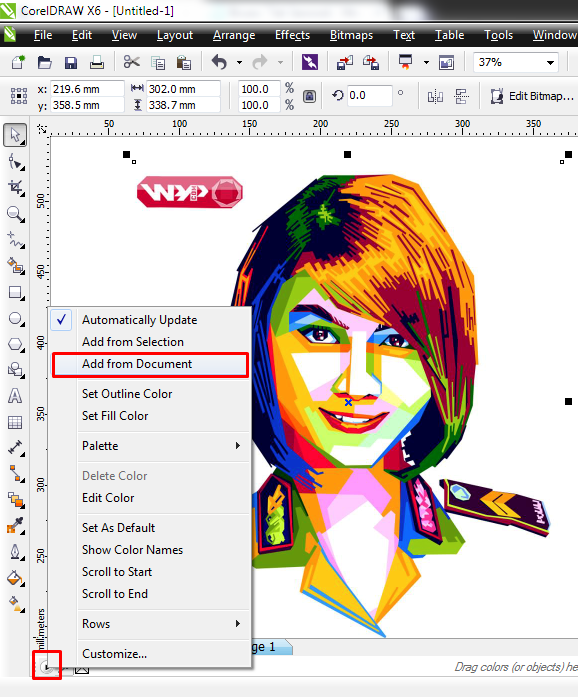Screen dimensions: 578x697
Task: Click the Mirror Horizontally icon
Action: coord(435,96)
